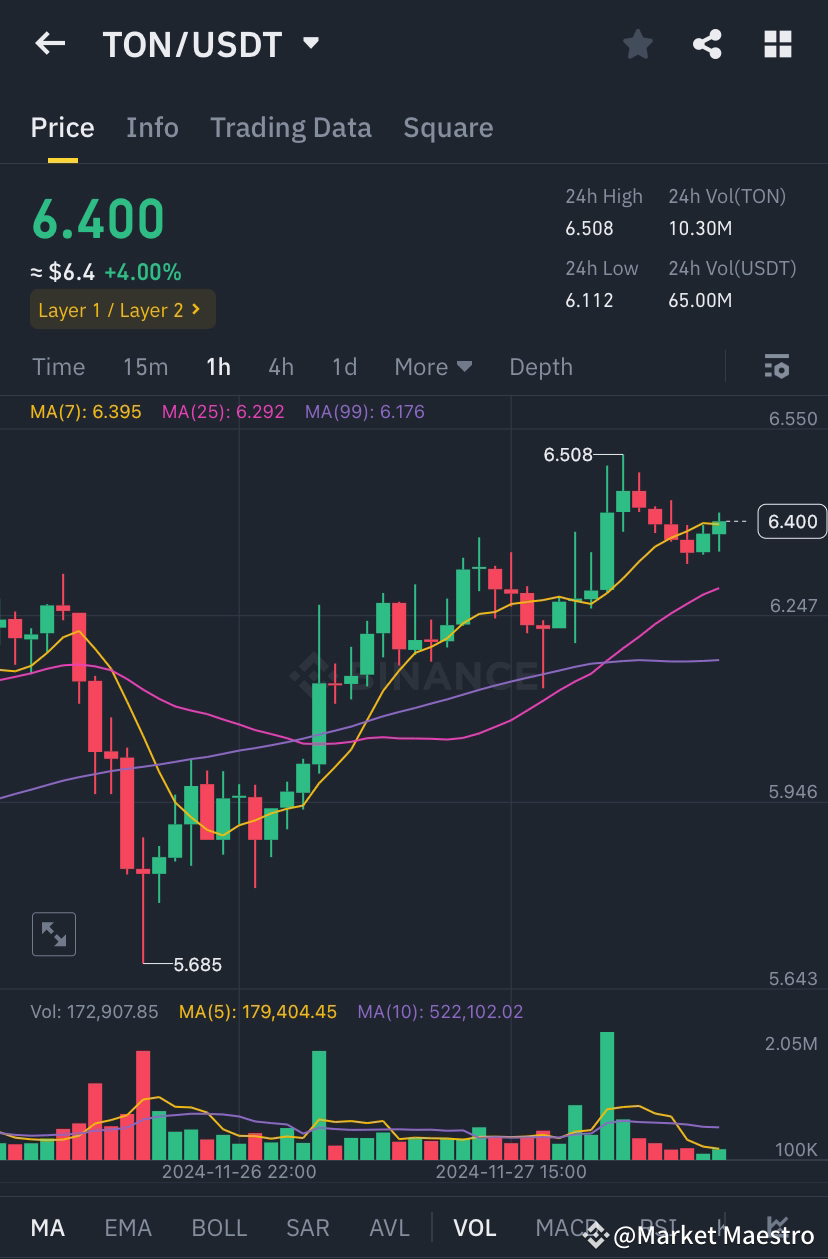Open the grid layout icon
828x1259 pixels.
click(x=778, y=44)
